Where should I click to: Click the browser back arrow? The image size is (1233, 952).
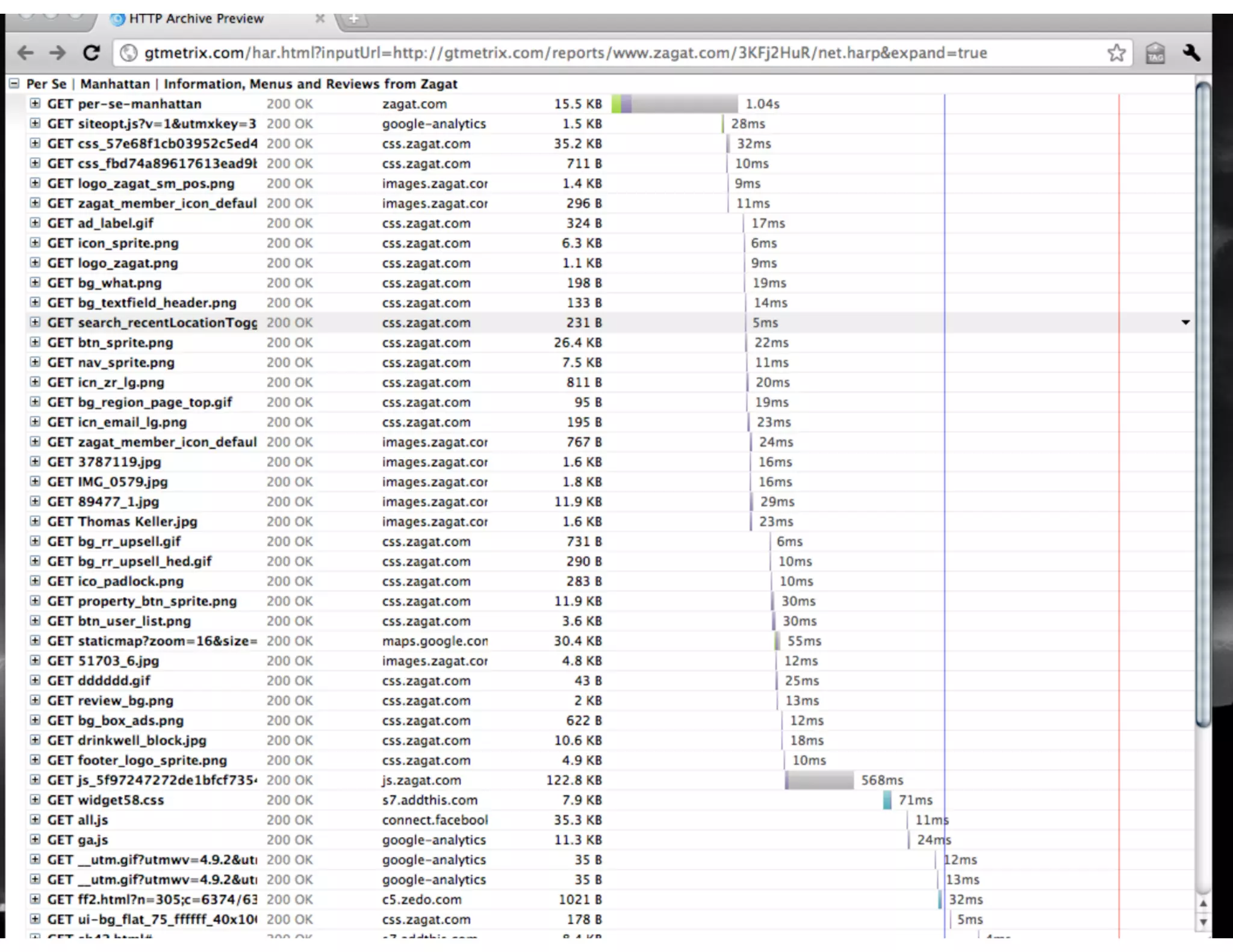coord(25,53)
